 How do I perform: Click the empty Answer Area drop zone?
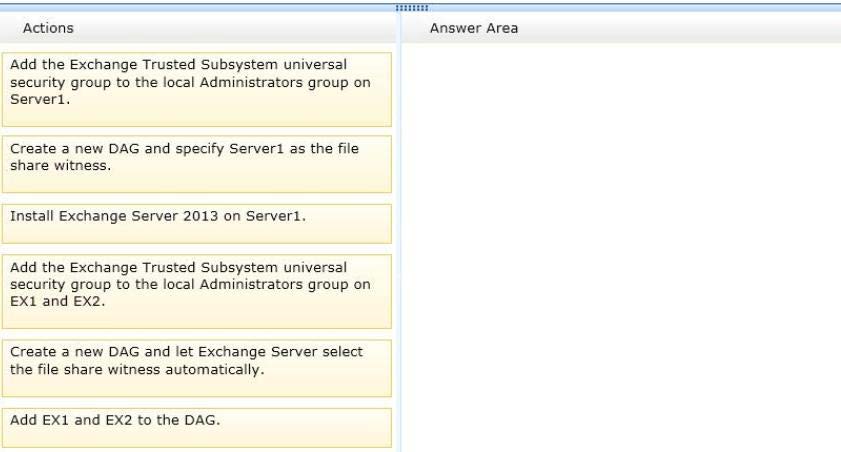coord(621,247)
